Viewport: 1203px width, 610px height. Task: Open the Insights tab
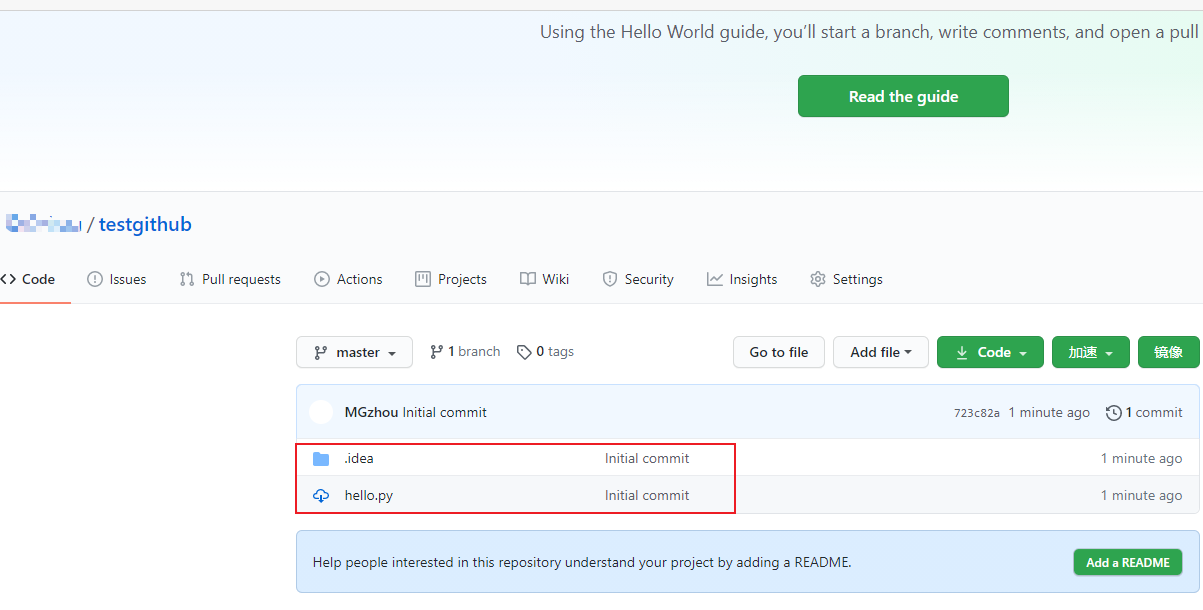point(742,279)
